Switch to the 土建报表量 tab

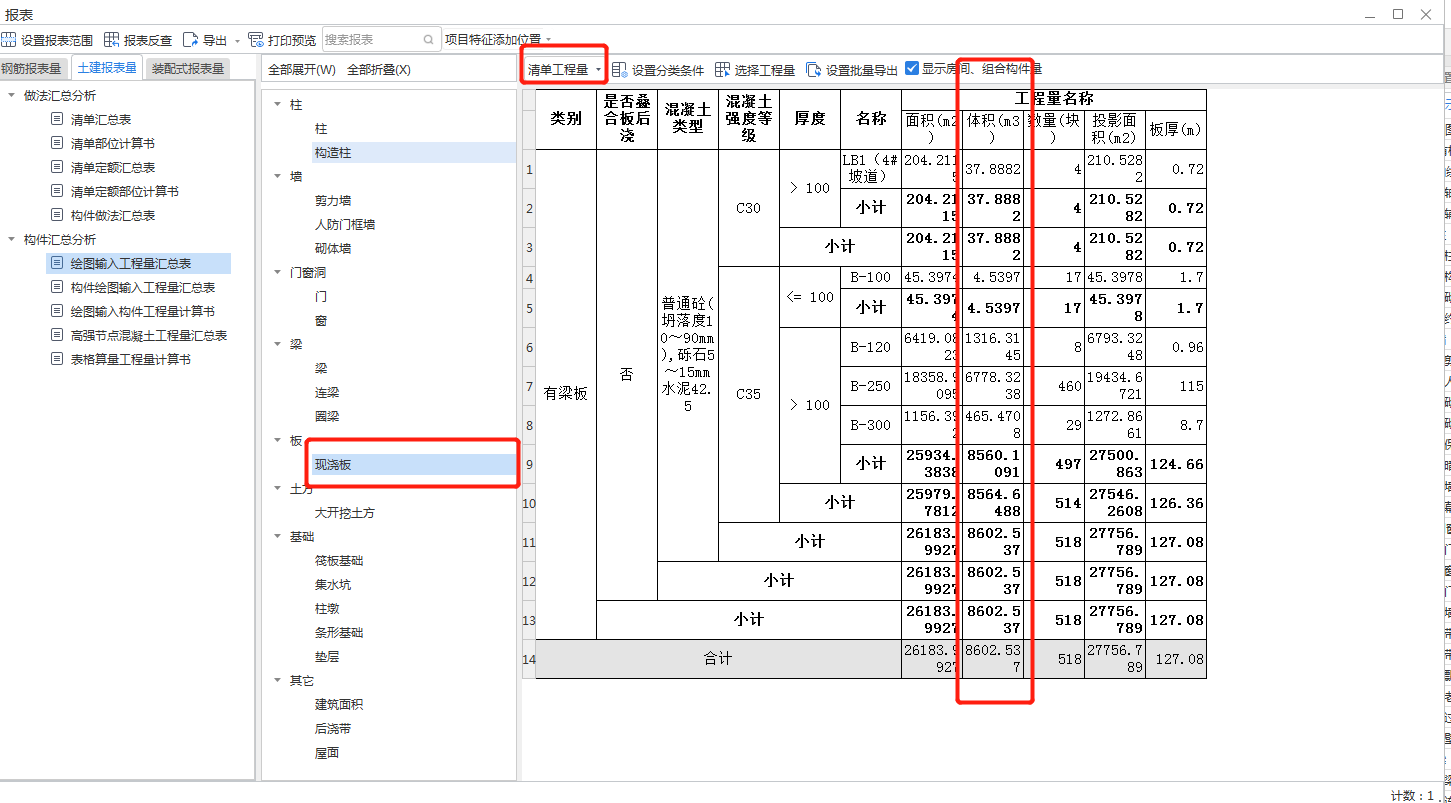107,68
